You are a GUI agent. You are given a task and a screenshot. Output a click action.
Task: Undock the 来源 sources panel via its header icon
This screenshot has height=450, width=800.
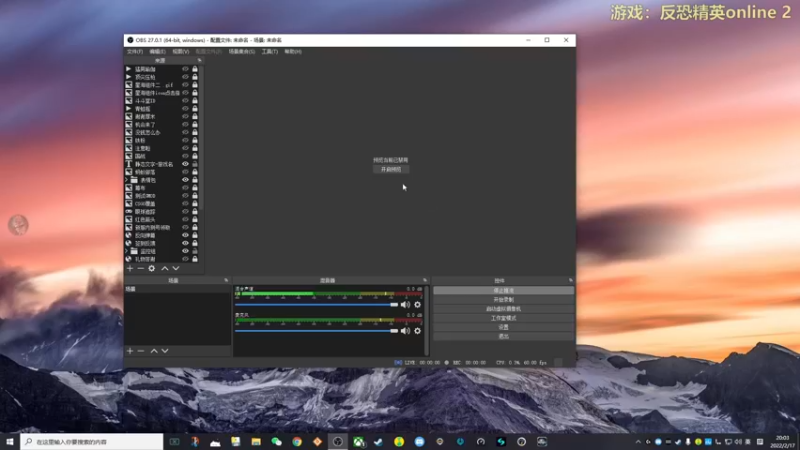(199, 60)
